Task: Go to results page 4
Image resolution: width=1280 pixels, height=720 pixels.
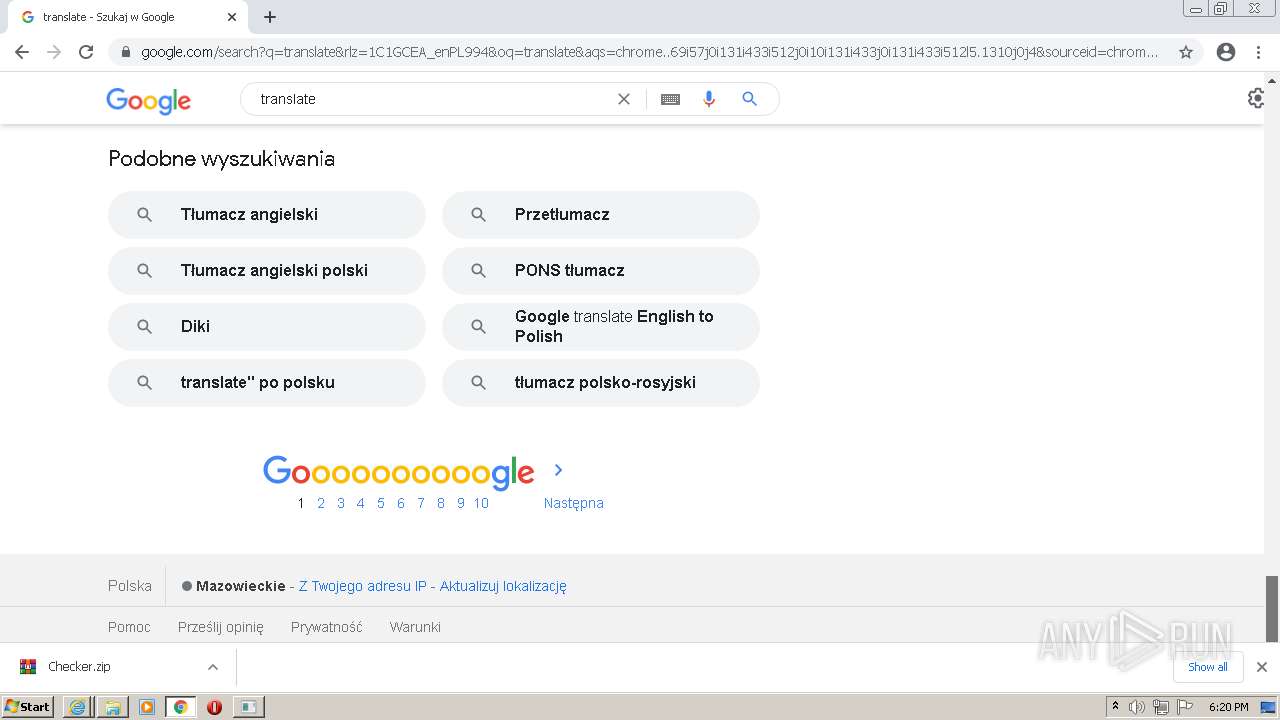Action: pyautogui.click(x=361, y=503)
